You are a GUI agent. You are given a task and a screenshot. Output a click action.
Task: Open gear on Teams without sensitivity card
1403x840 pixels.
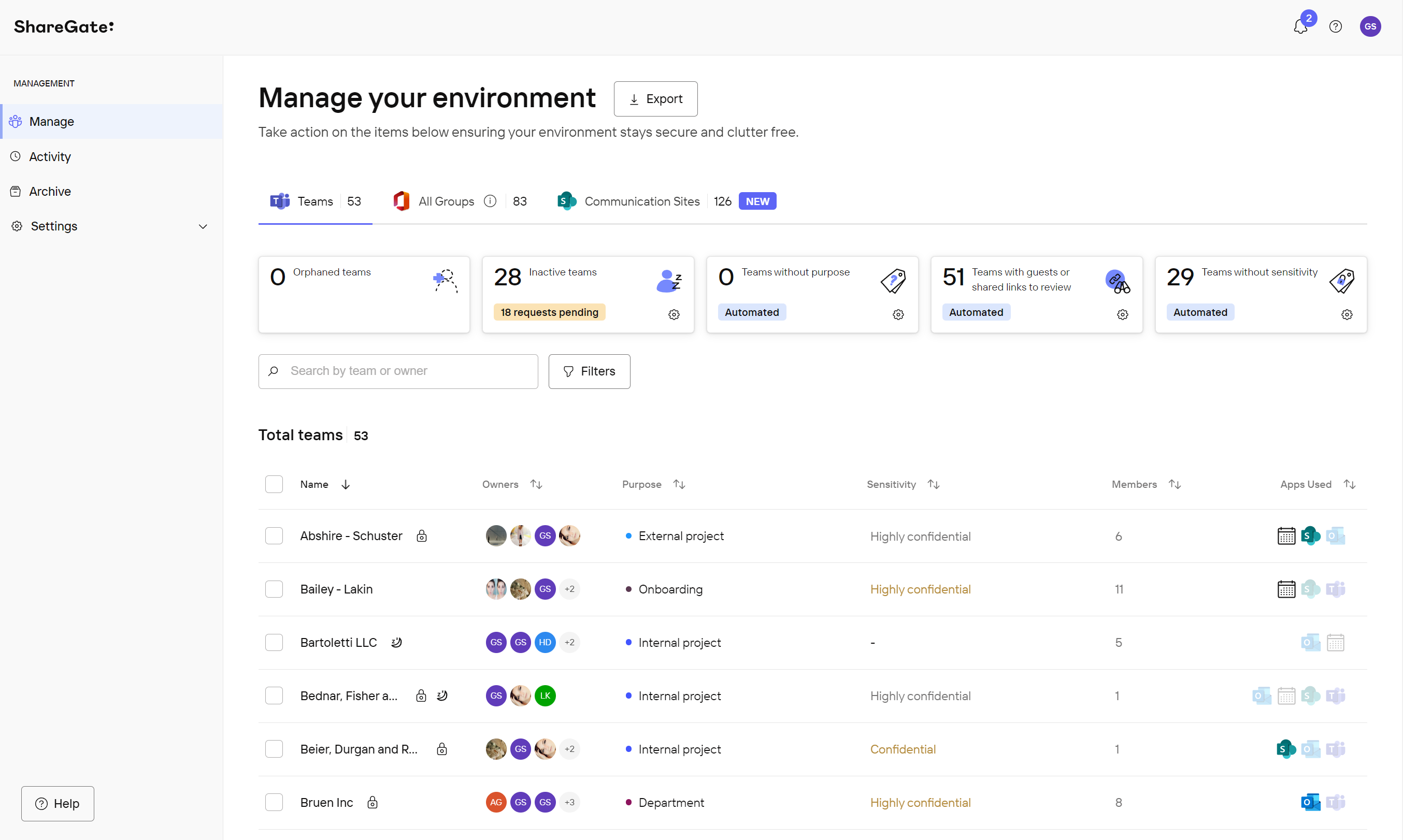(1347, 314)
